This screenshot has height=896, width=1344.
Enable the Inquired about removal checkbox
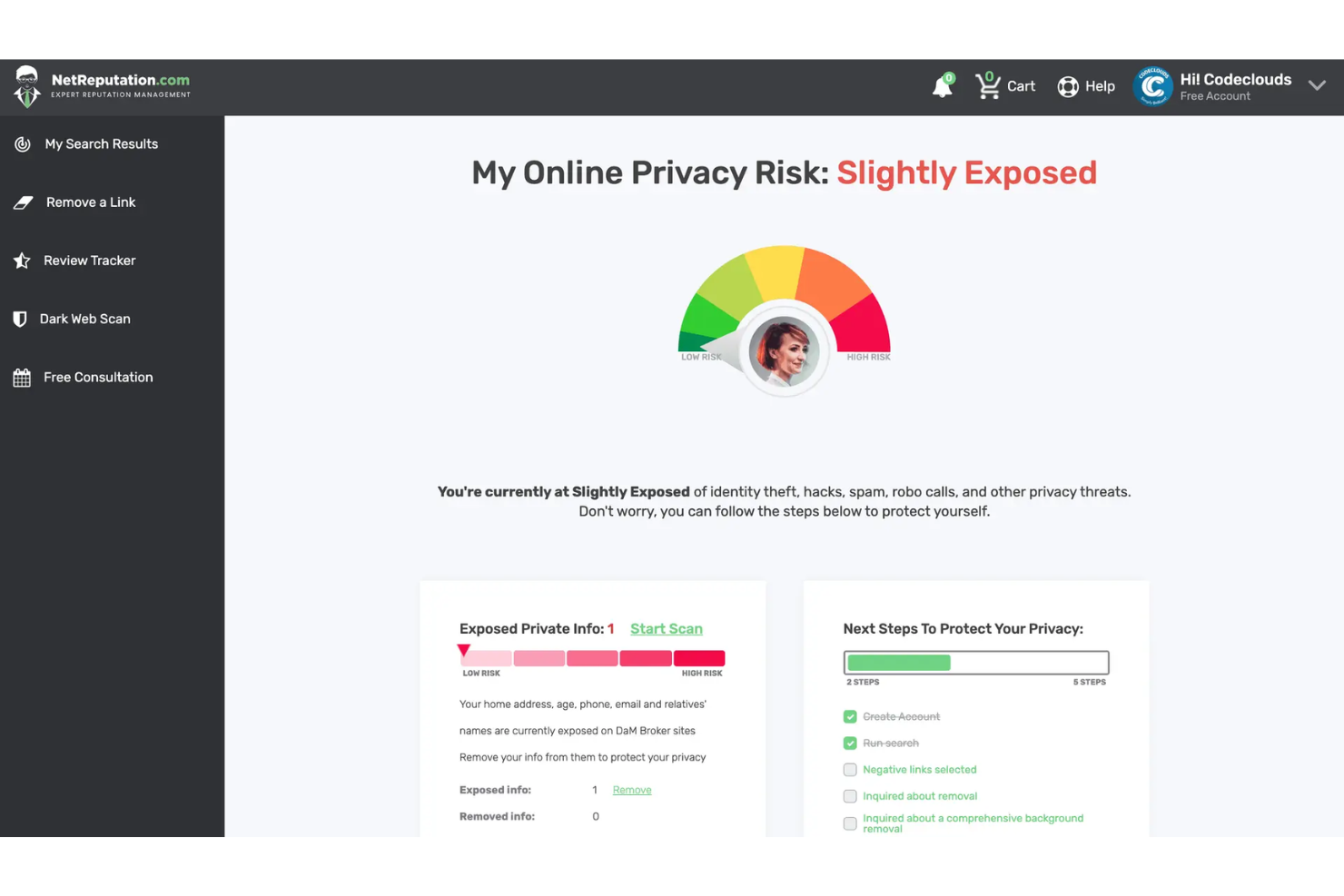[x=850, y=796]
